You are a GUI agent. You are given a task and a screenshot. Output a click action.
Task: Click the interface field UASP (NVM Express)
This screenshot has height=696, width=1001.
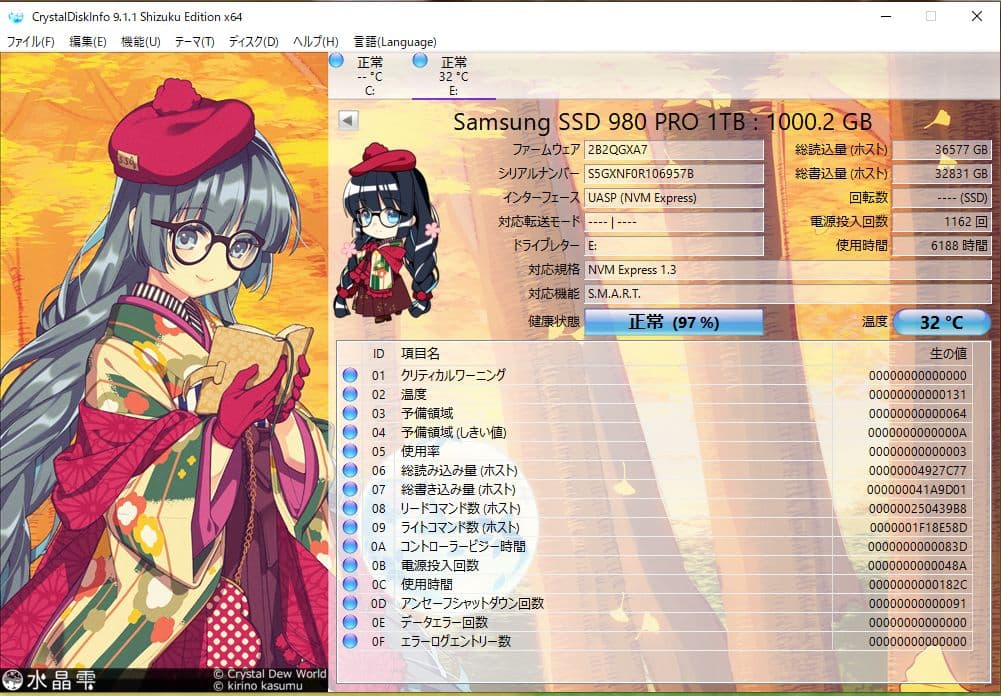pyautogui.click(x=674, y=198)
